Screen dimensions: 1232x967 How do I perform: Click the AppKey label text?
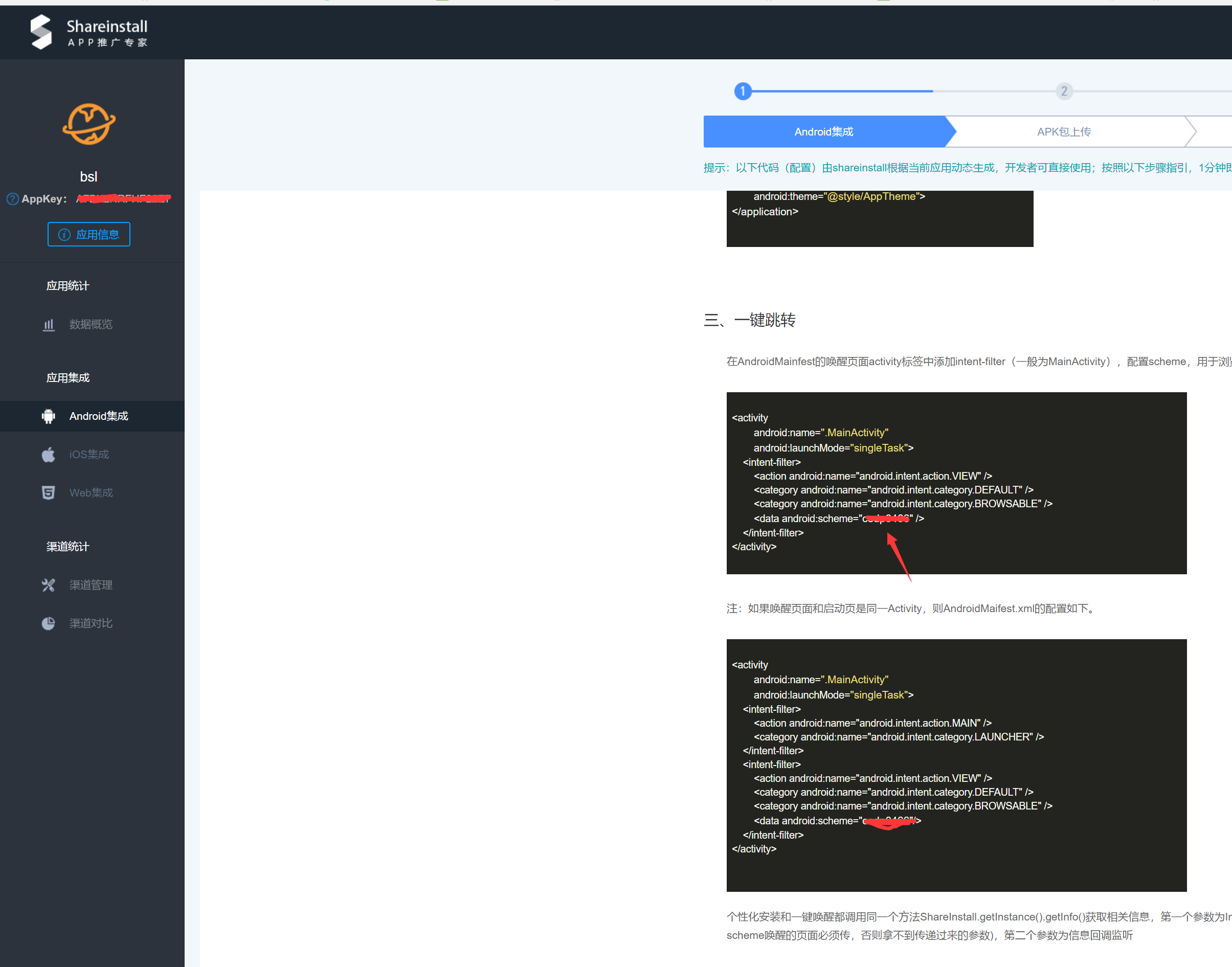44,199
